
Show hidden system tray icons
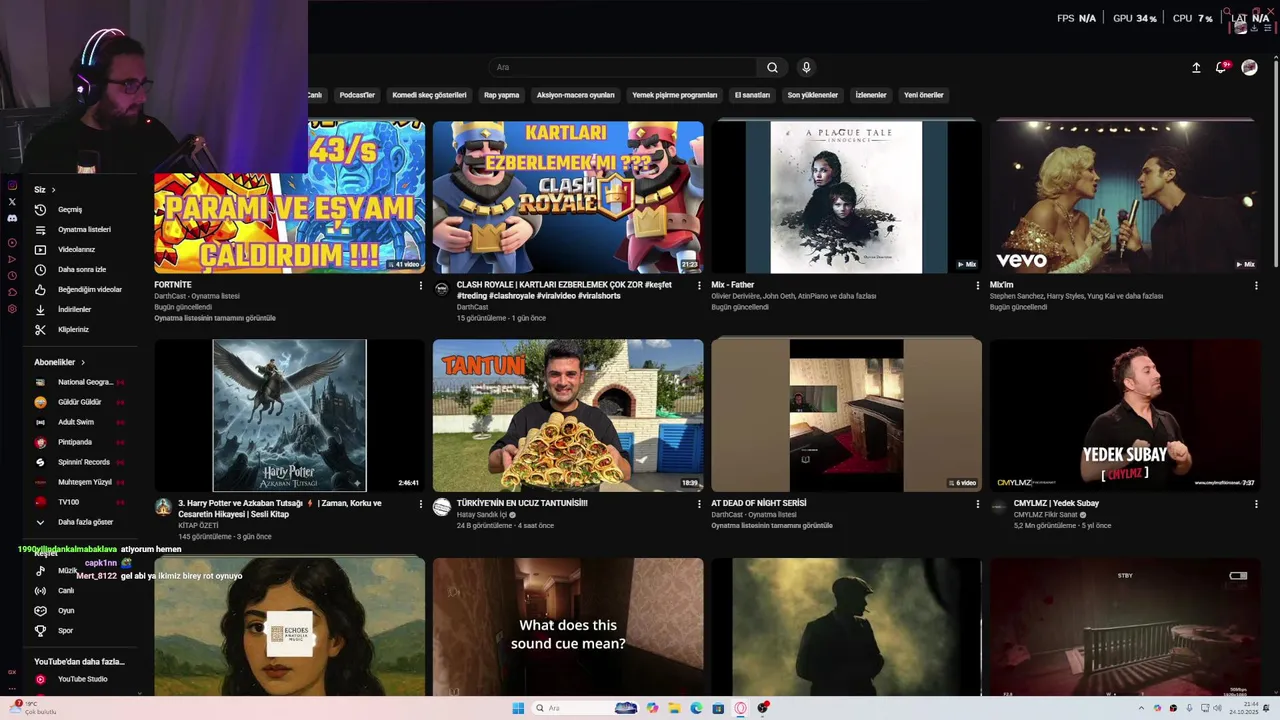[x=1141, y=708]
